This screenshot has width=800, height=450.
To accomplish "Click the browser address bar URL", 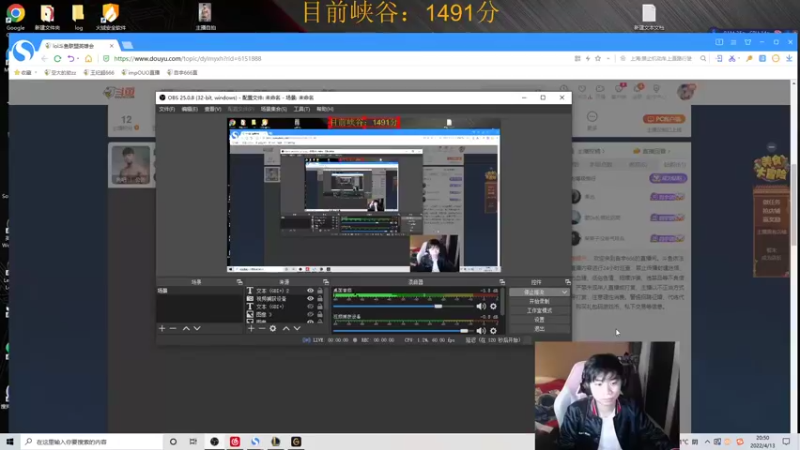I will (187, 59).
